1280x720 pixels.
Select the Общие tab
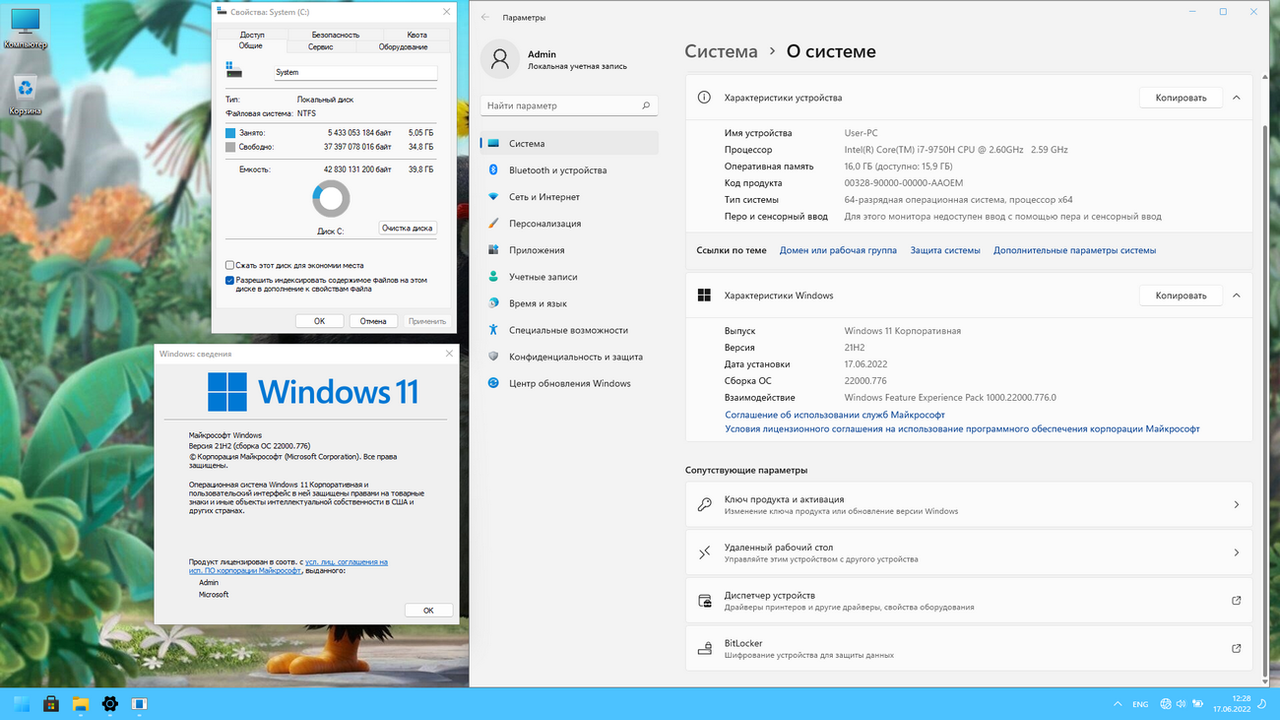(x=251, y=47)
